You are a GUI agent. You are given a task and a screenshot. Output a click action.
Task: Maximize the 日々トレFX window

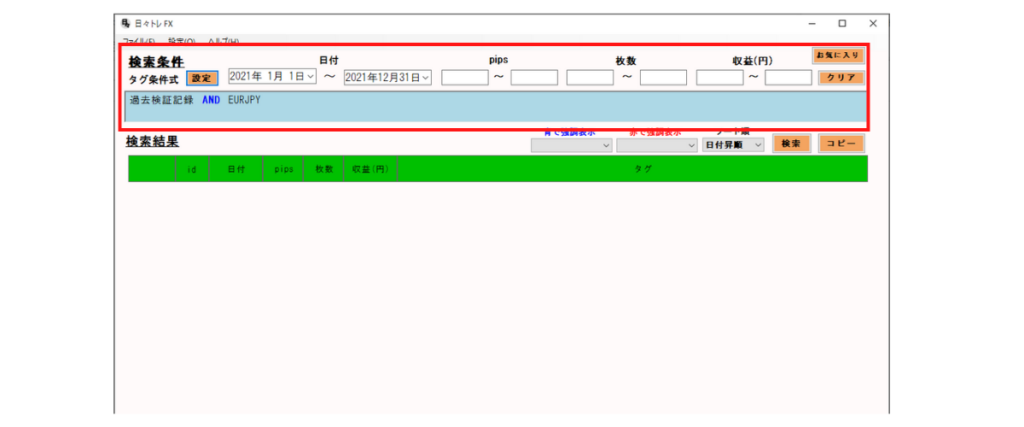pos(842,24)
